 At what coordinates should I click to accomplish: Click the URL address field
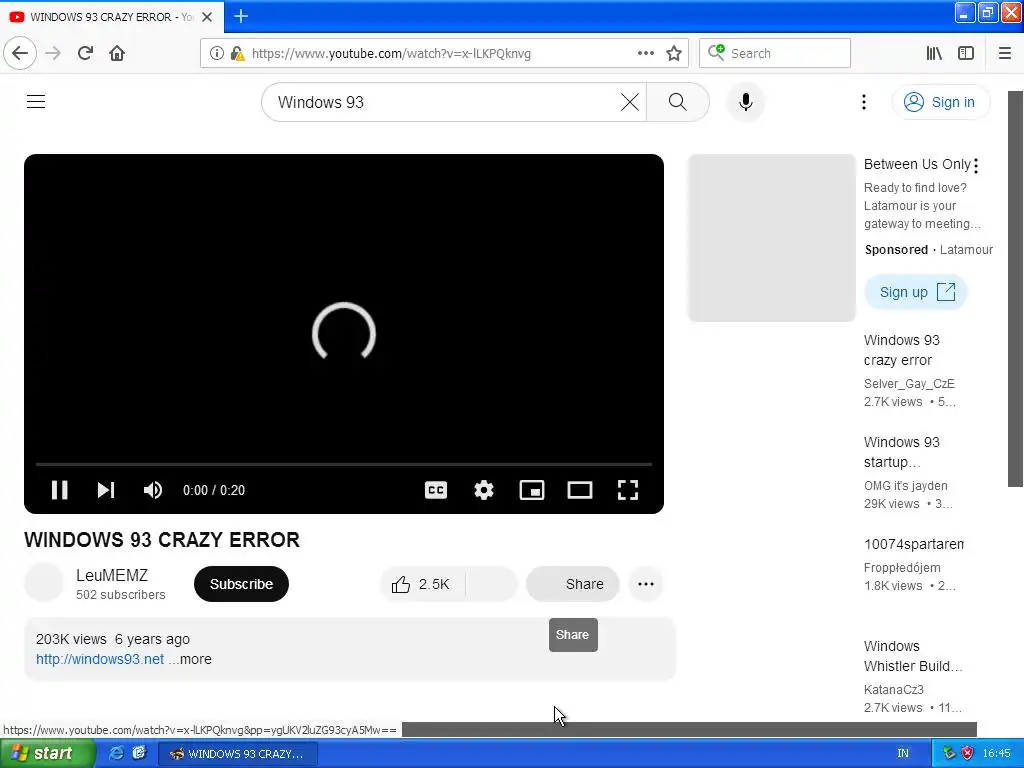(444, 53)
